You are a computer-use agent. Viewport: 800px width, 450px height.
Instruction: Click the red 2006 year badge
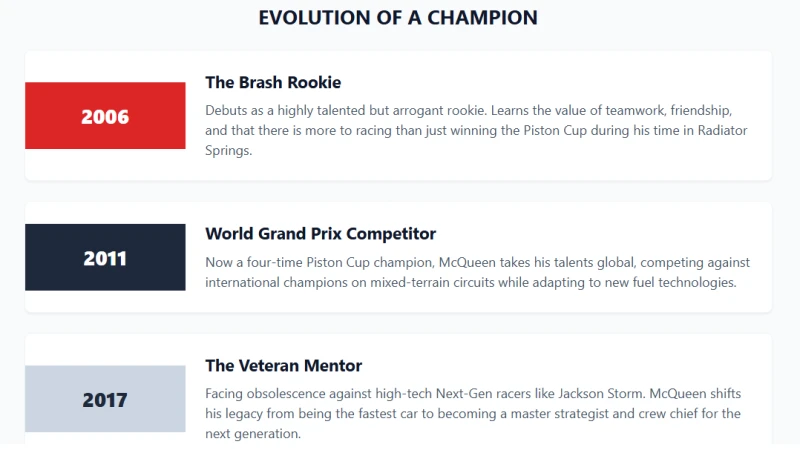click(105, 116)
